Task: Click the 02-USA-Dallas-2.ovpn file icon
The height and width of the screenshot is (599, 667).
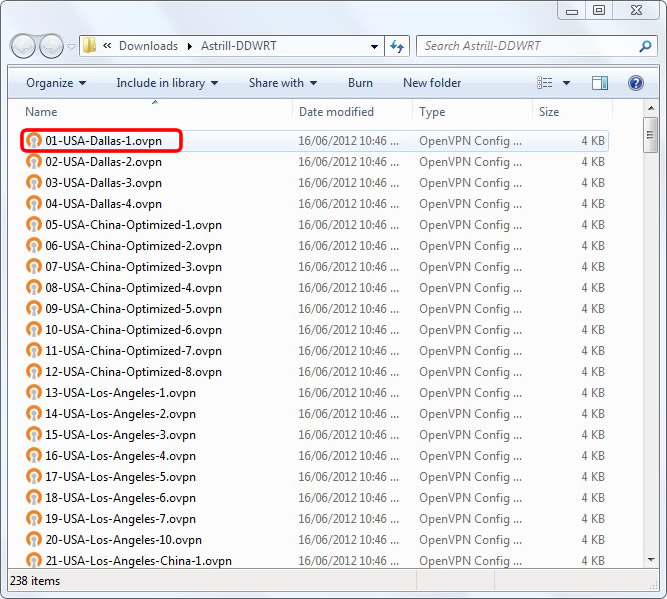Action: tap(34, 162)
